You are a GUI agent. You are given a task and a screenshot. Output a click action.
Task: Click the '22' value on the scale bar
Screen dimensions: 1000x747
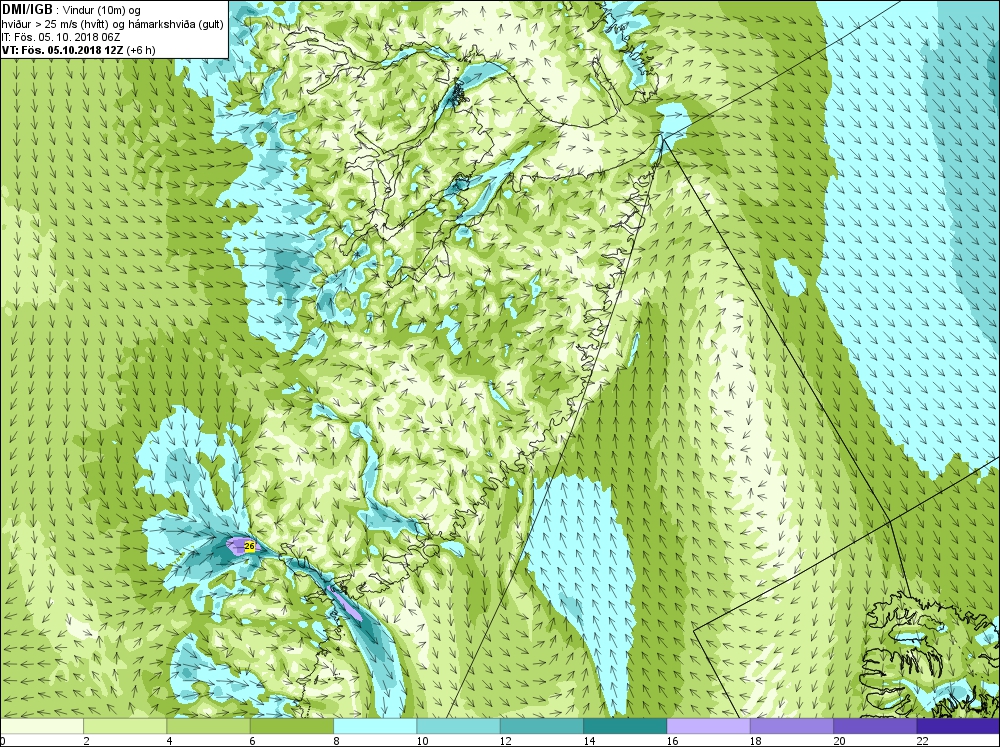pos(922,741)
